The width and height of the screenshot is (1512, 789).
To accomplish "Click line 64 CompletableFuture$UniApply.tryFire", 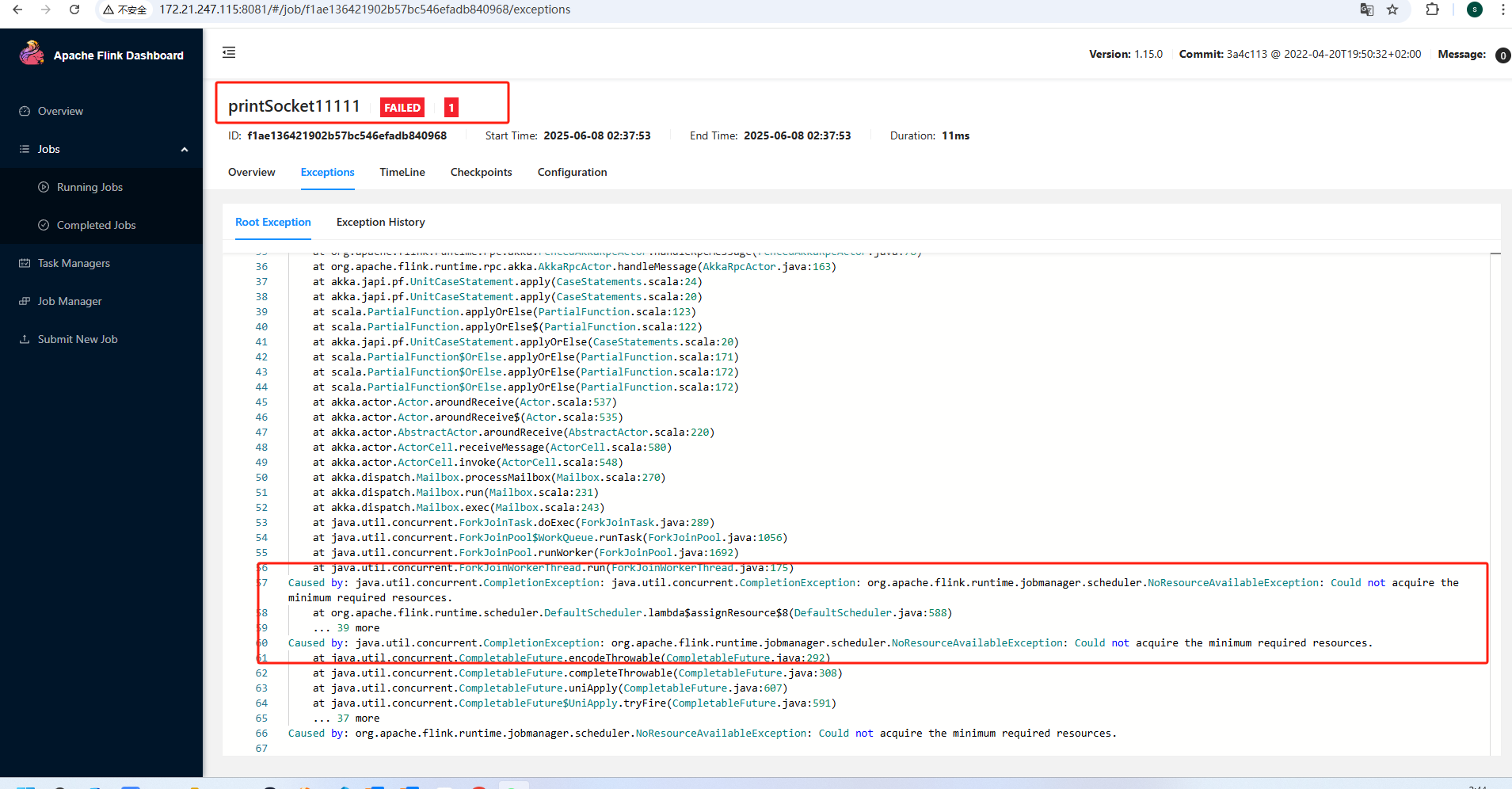I will point(574,703).
